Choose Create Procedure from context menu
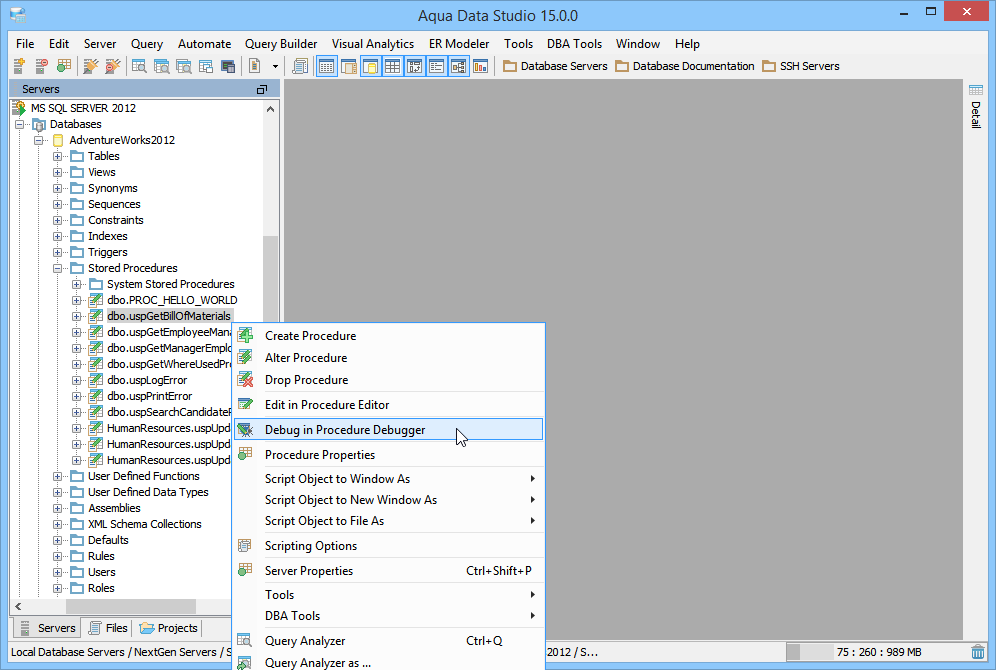Image resolution: width=996 pixels, height=670 pixels. pyautogui.click(x=389, y=336)
